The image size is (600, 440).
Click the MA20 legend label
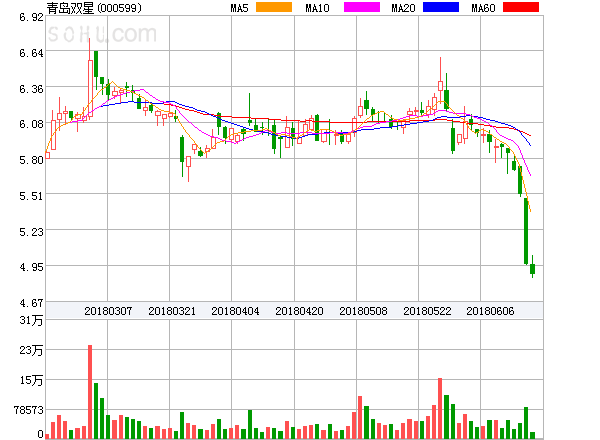403,8
